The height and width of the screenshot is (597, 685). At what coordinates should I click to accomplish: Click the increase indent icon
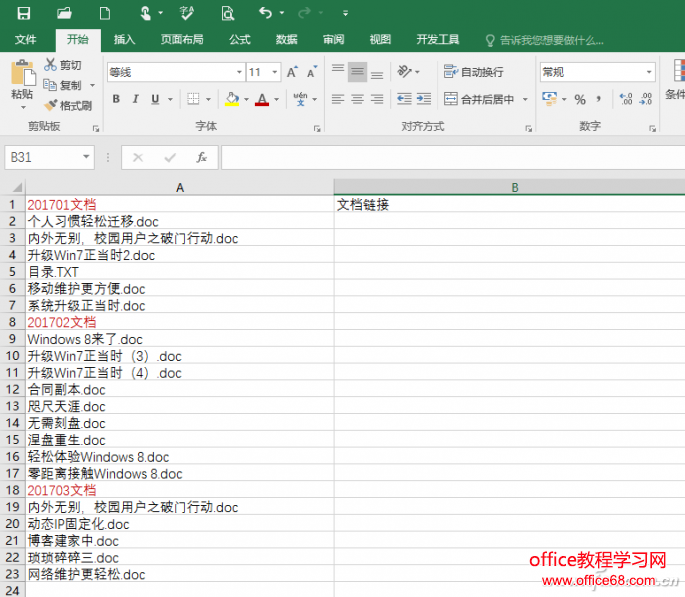point(424,99)
